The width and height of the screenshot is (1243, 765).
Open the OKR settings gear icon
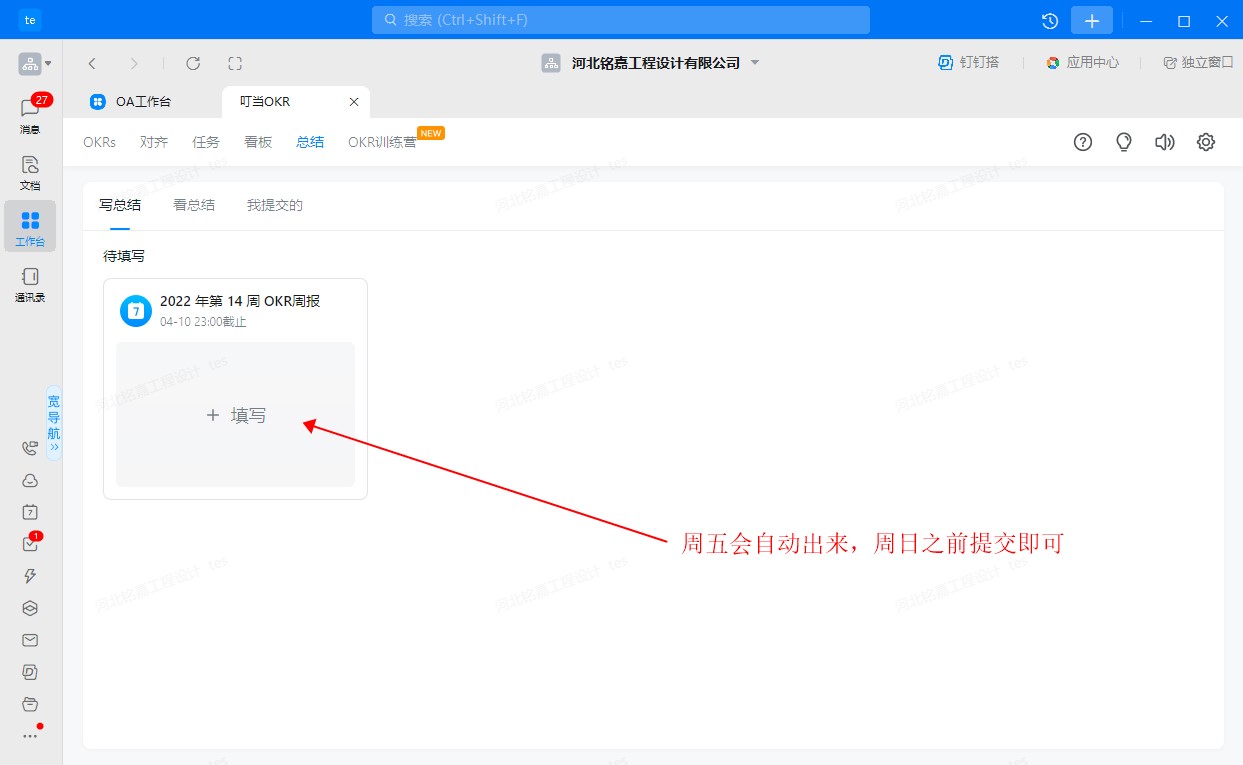[x=1206, y=142]
